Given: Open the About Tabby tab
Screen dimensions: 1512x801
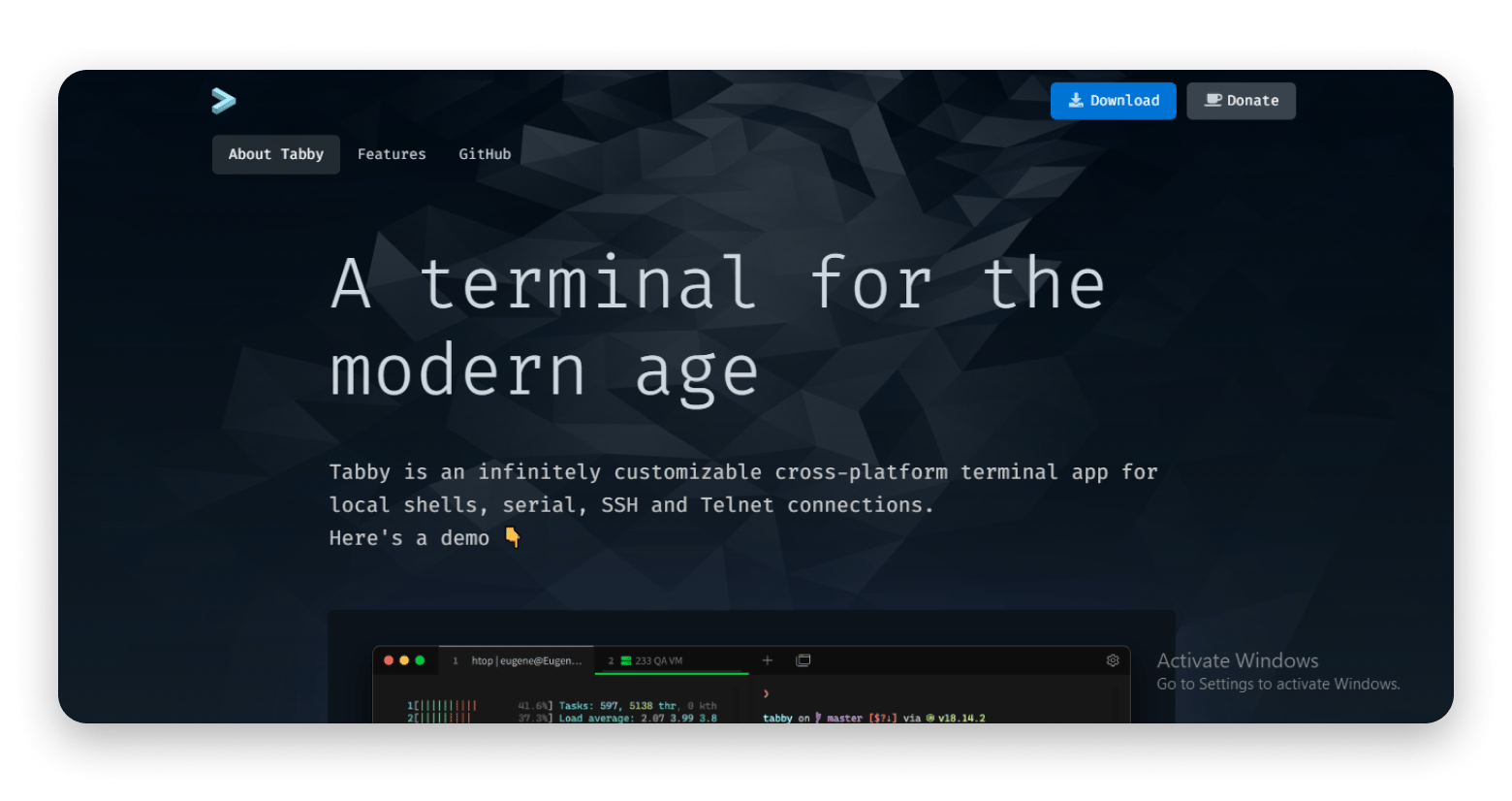Looking at the screenshot, I should (x=275, y=154).
